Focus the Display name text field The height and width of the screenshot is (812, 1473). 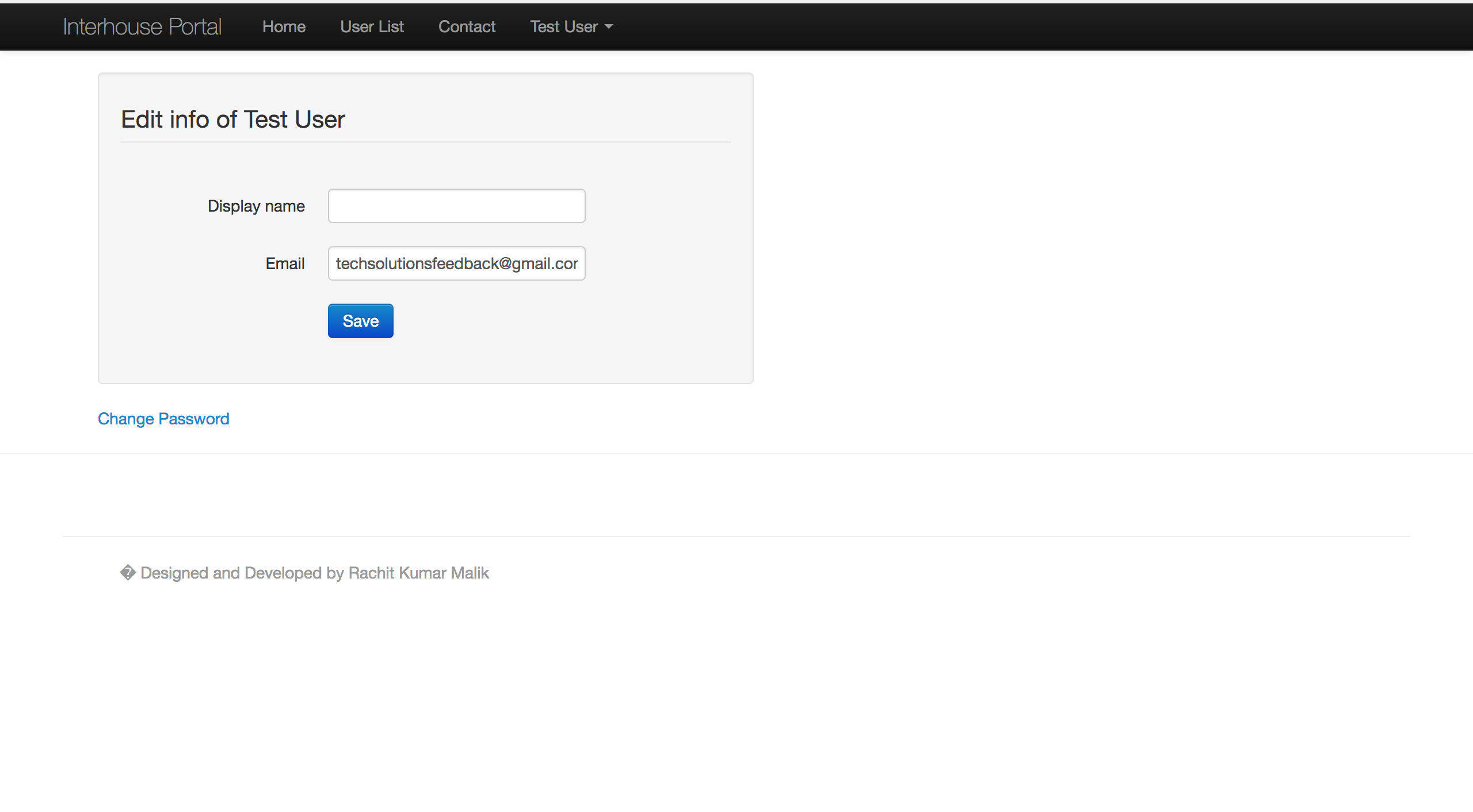point(456,206)
